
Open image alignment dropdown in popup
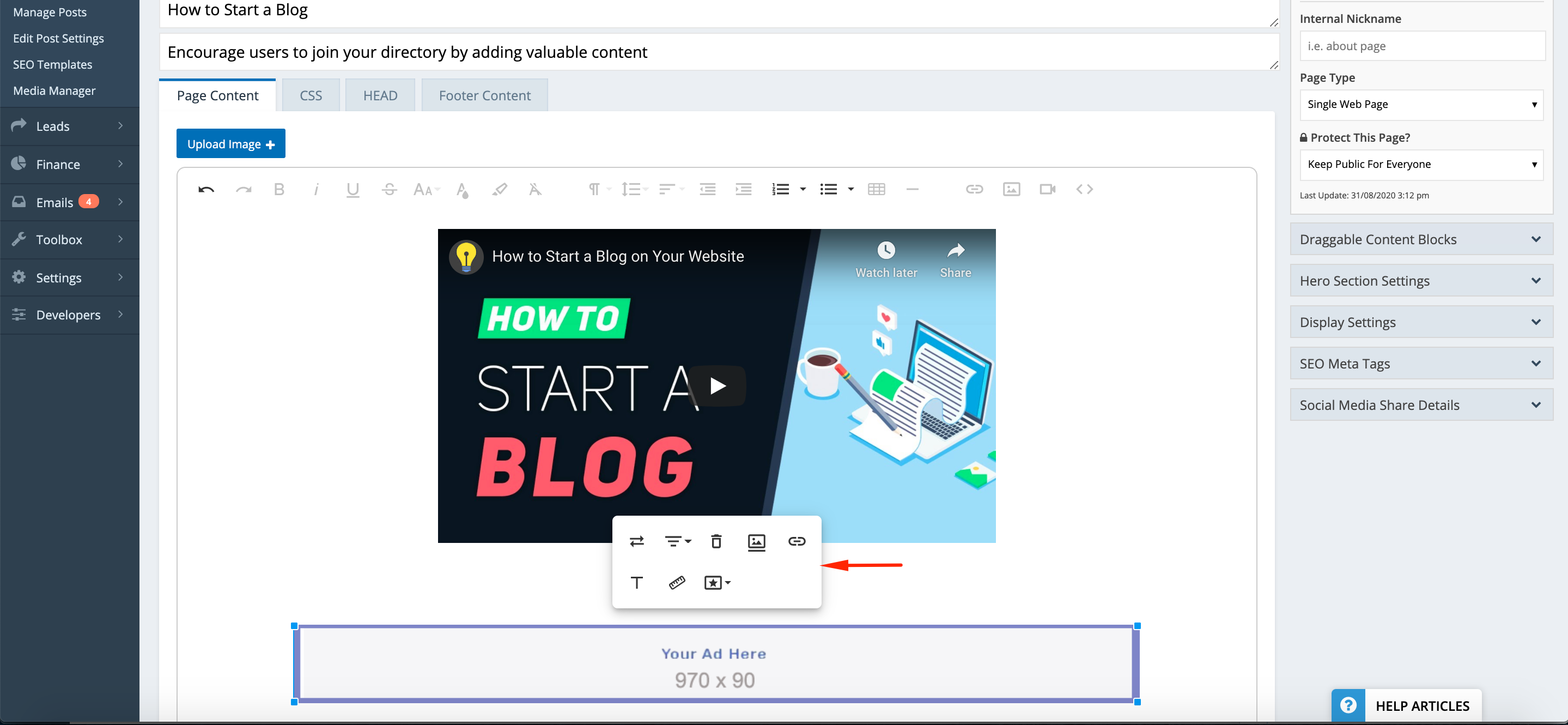(677, 541)
